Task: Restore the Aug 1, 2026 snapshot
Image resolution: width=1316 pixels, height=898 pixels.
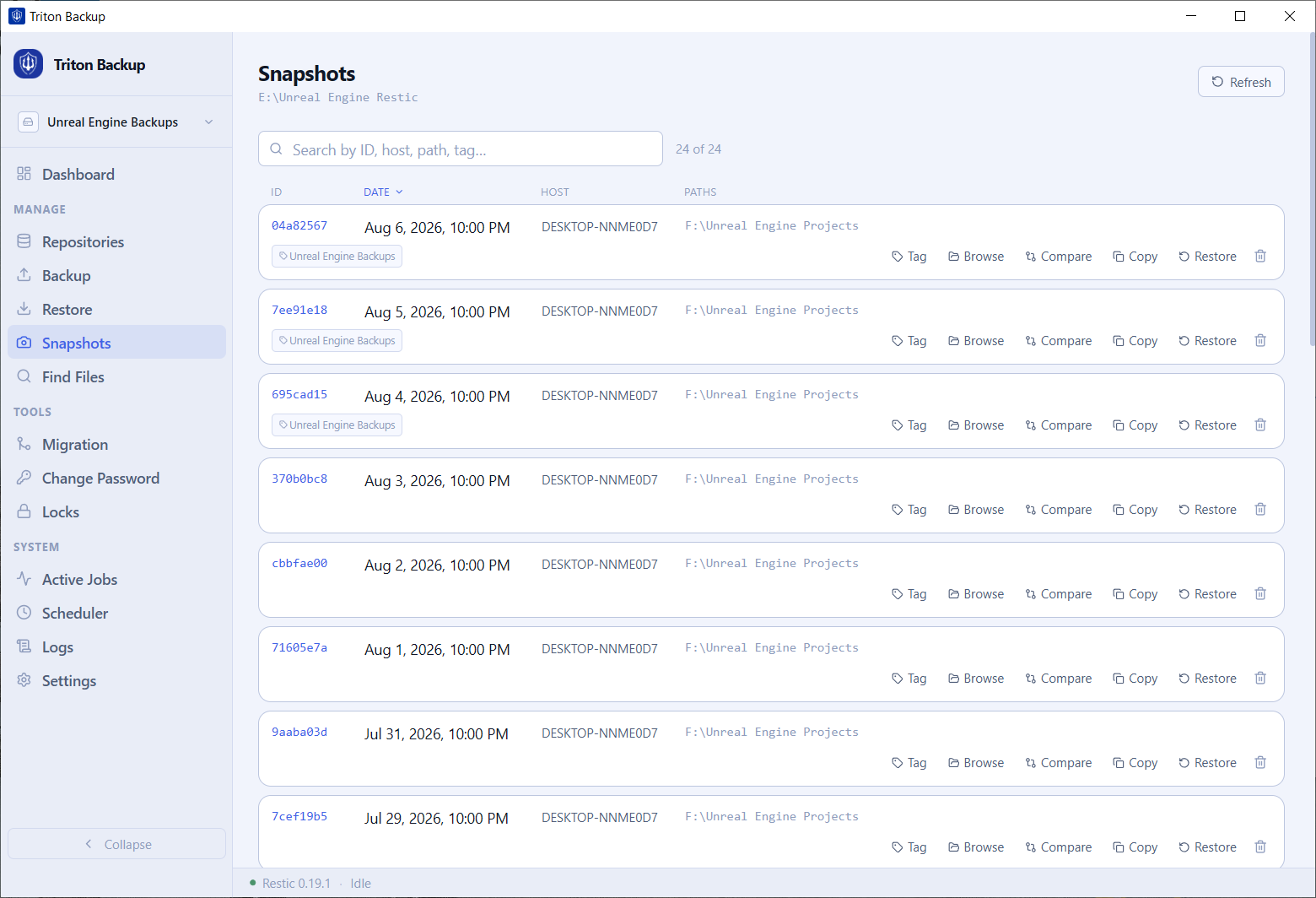Action: point(1207,679)
